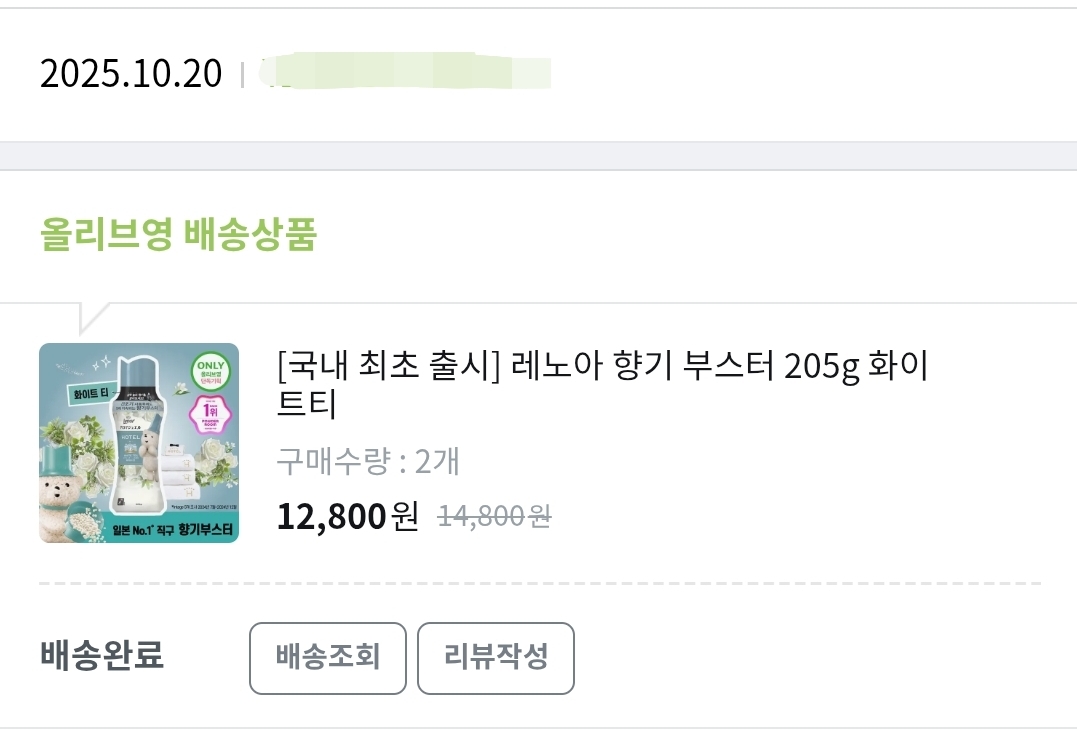
Task: Click the 12,800원 sale price
Action: click(x=347, y=516)
